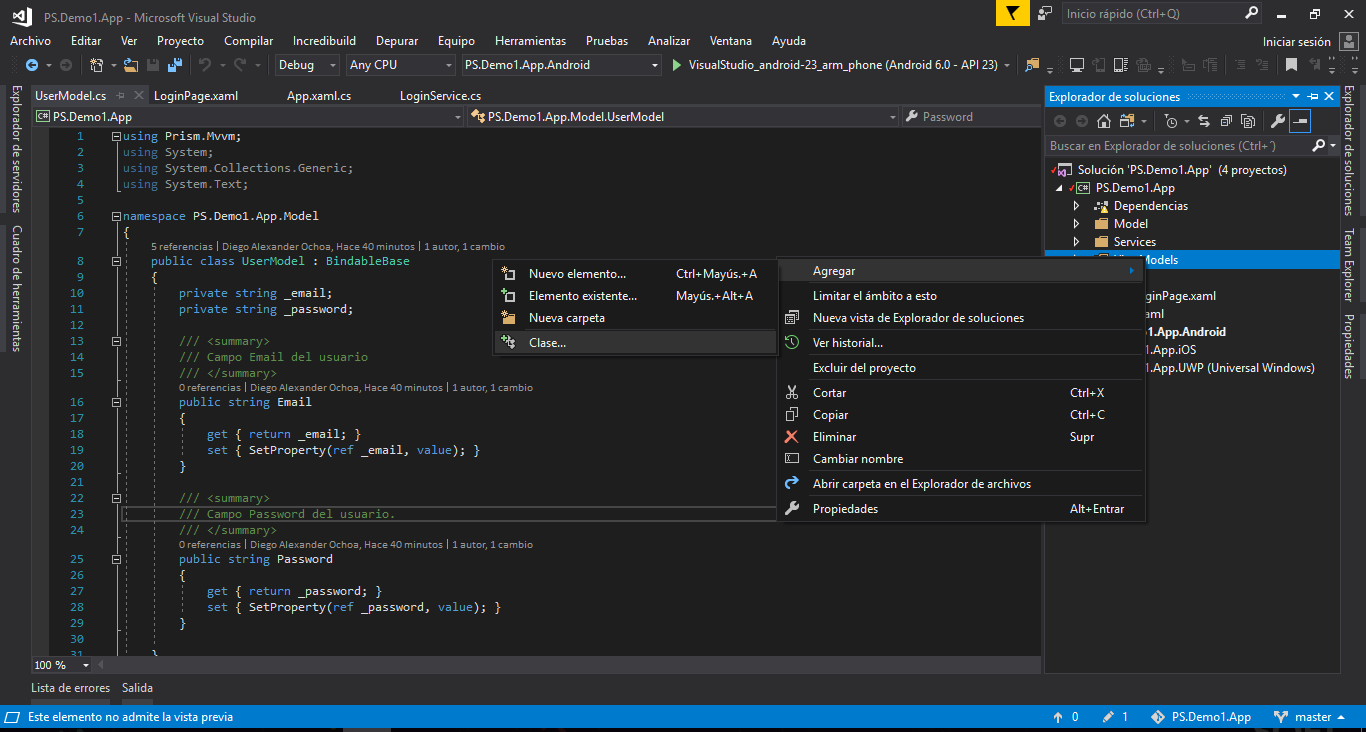The height and width of the screenshot is (732, 1366).
Task: Click the Home icon in Explorador de soluciones
Action: coord(1103,120)
